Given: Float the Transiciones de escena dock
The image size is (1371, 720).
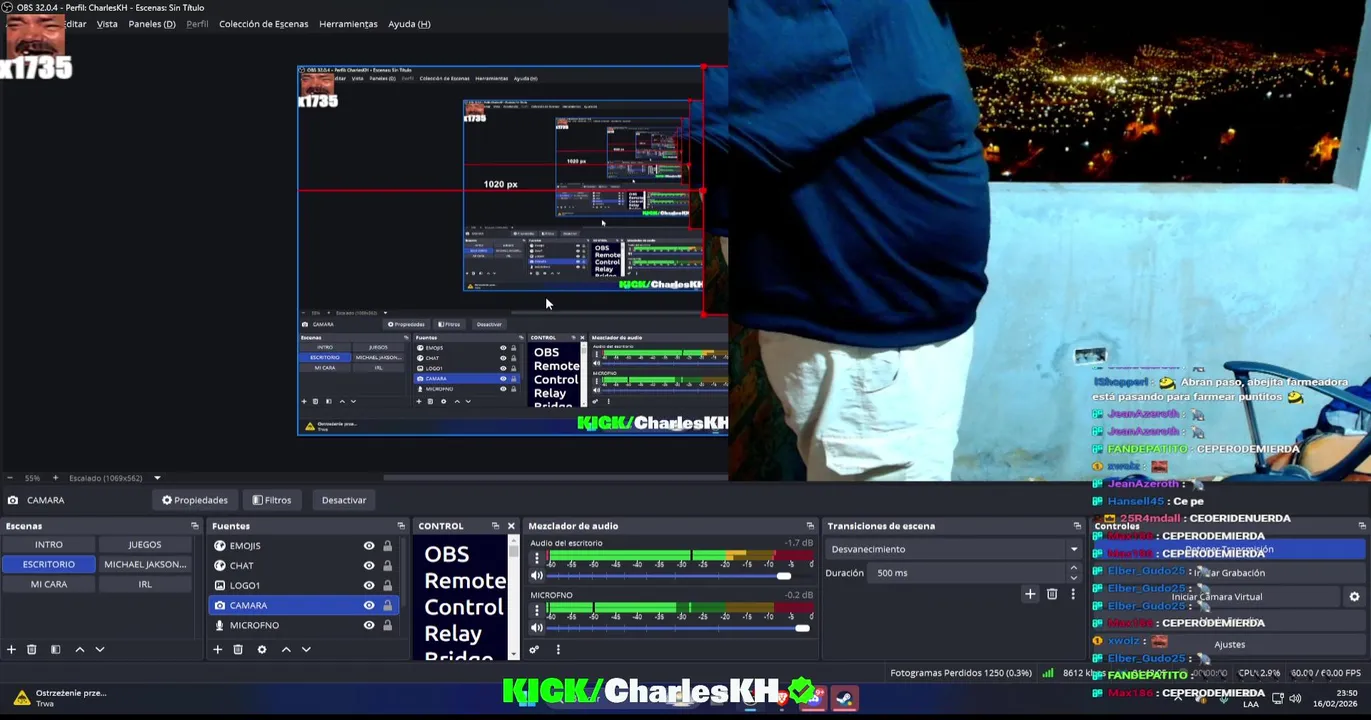Looking at the screenshot, I should tap(1077, 526).
